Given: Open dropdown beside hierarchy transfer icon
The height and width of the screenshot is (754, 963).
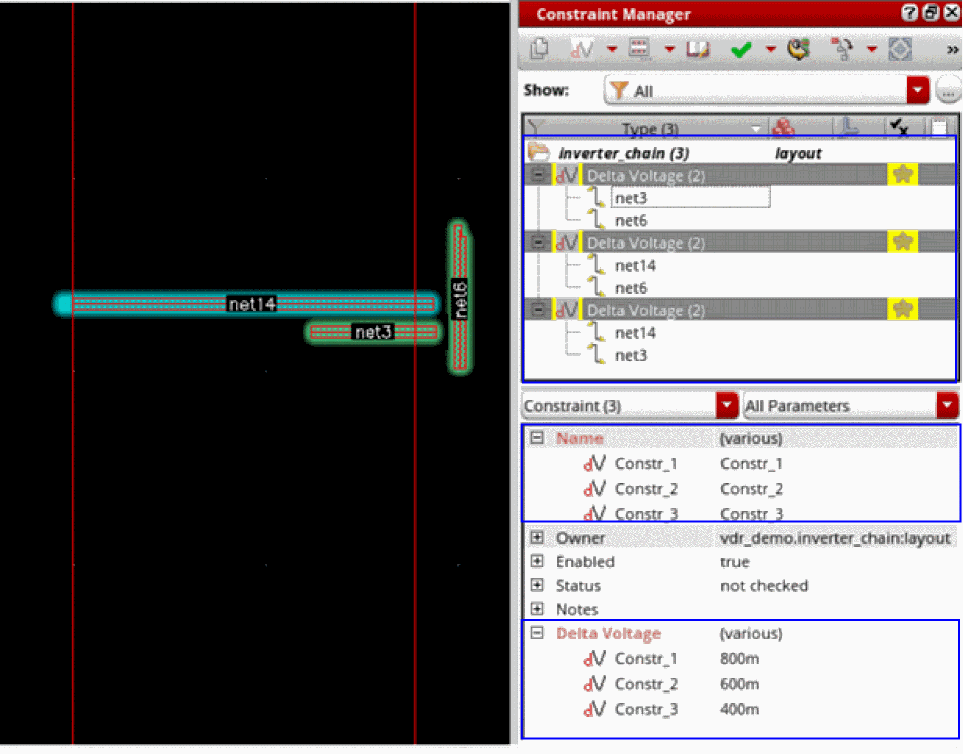Looking at the screenshot, I should point(871,49).
